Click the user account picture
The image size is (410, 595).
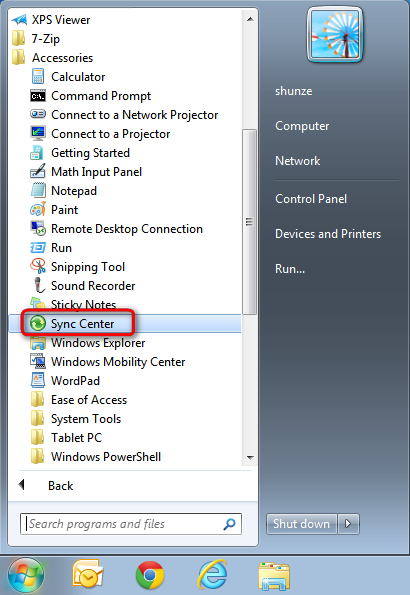coord(335,35)
